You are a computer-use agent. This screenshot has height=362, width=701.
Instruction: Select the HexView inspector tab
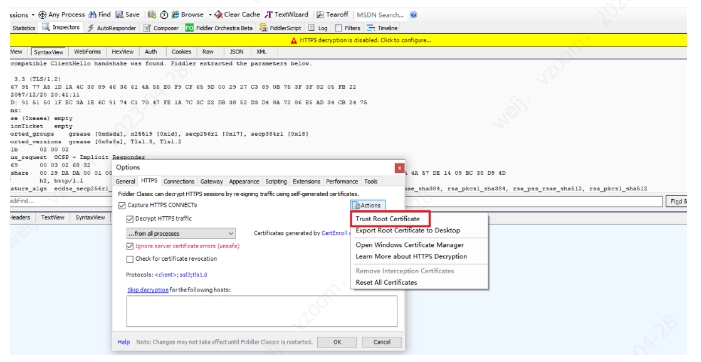click(122, 52)
